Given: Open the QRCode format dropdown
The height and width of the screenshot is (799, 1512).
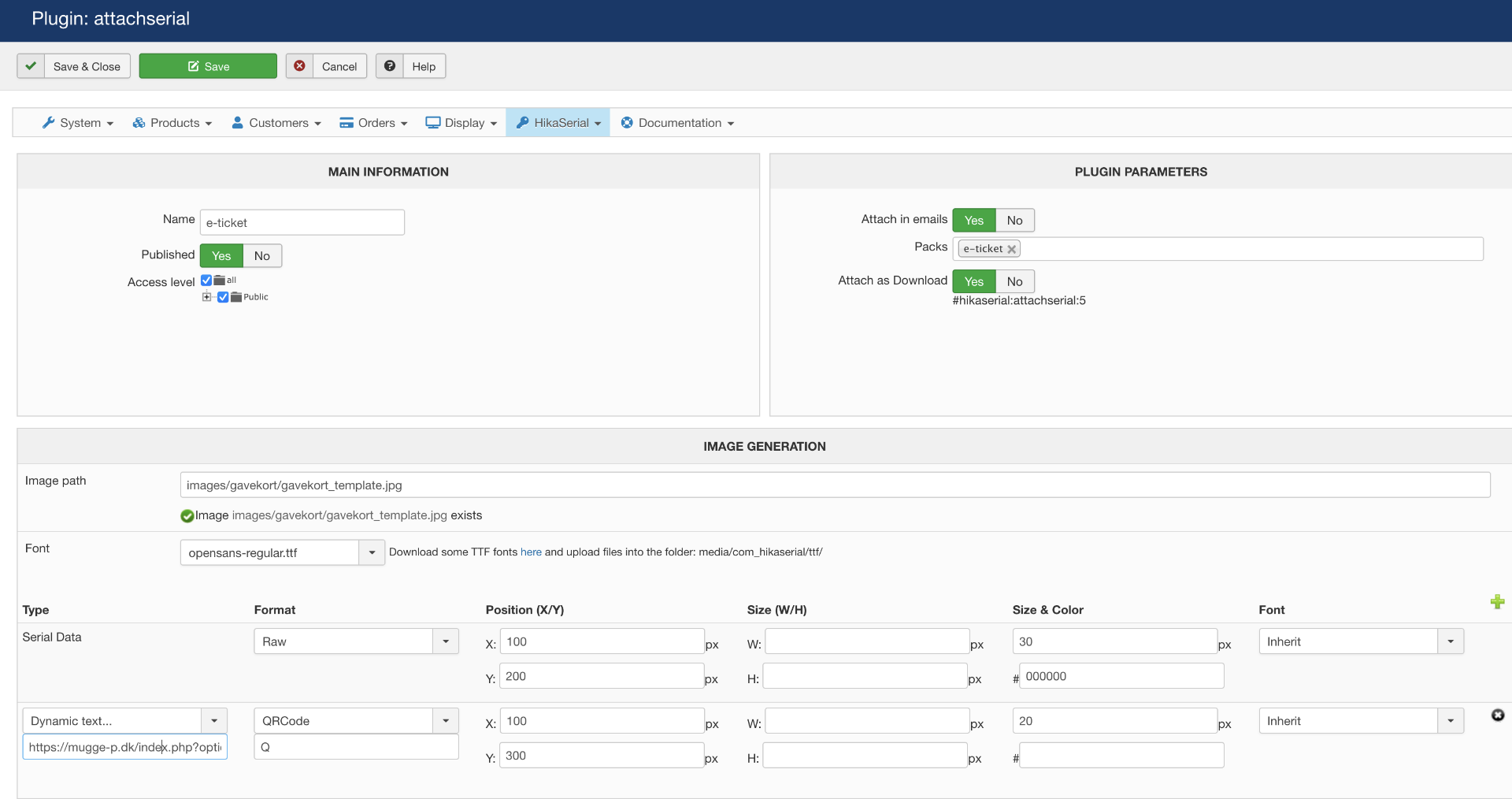Looking at the screenshot, I should point(446,721).
